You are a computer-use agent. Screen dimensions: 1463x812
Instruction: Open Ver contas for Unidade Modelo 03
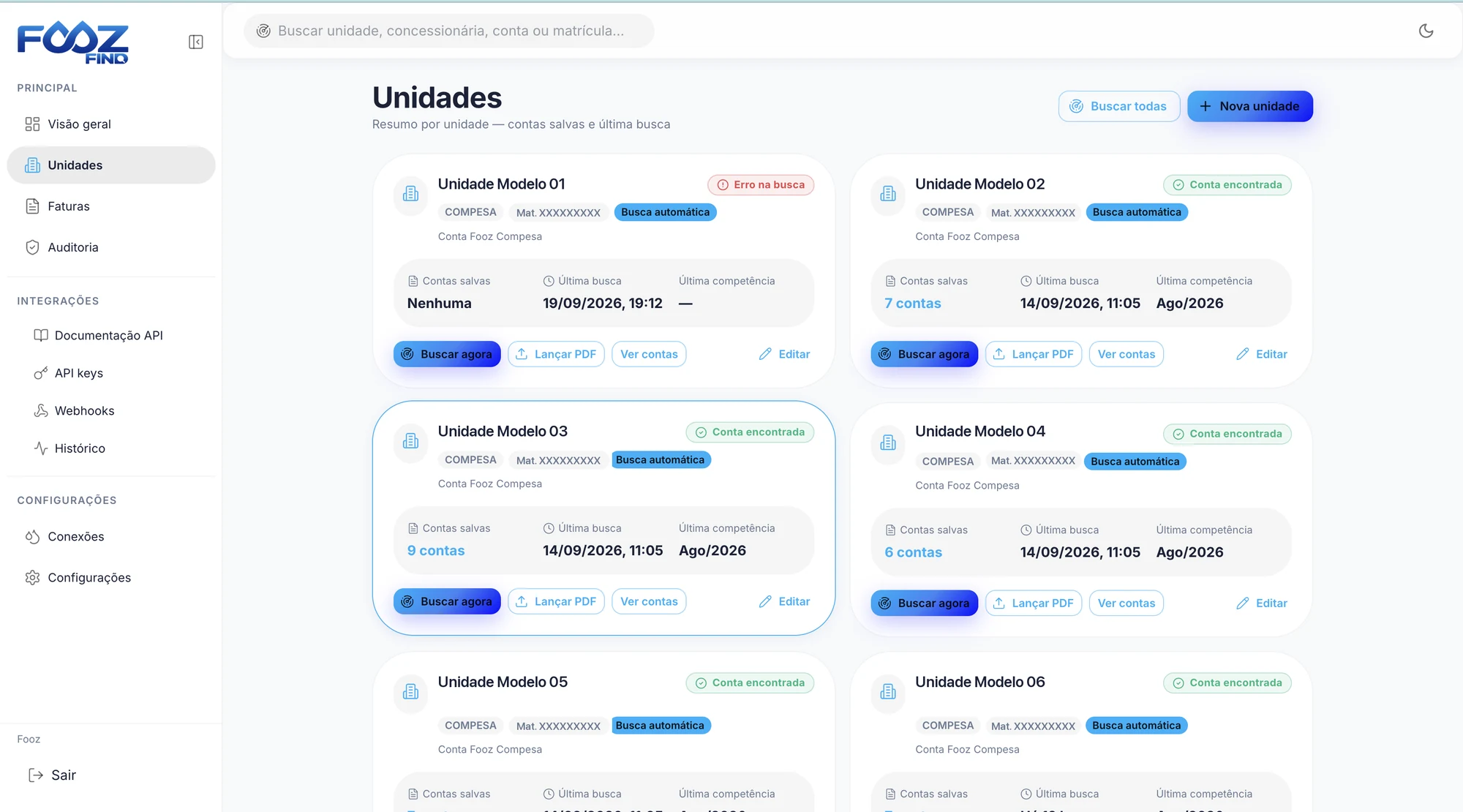649,601
